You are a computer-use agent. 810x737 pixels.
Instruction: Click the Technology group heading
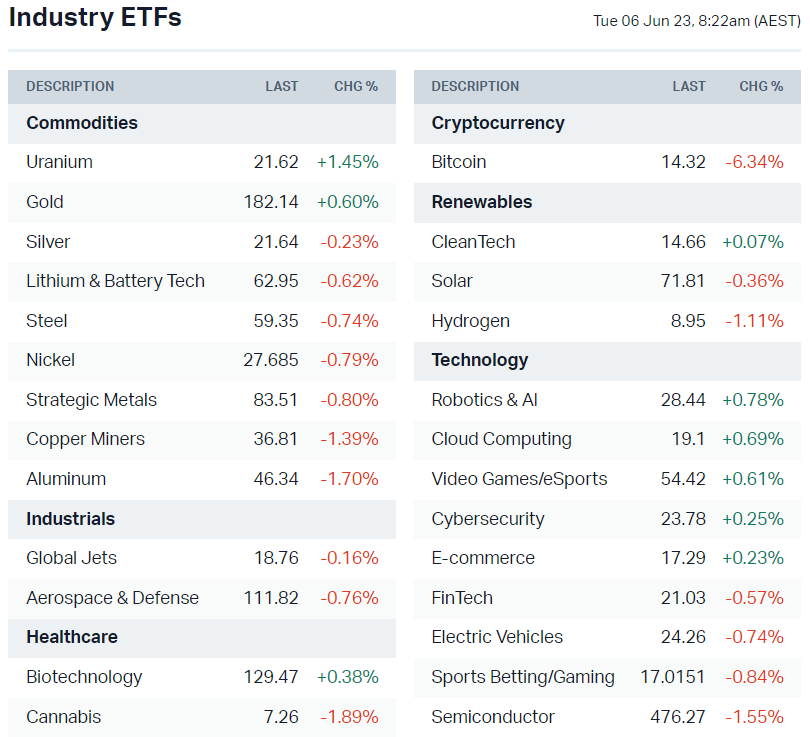tap(480, 360)
